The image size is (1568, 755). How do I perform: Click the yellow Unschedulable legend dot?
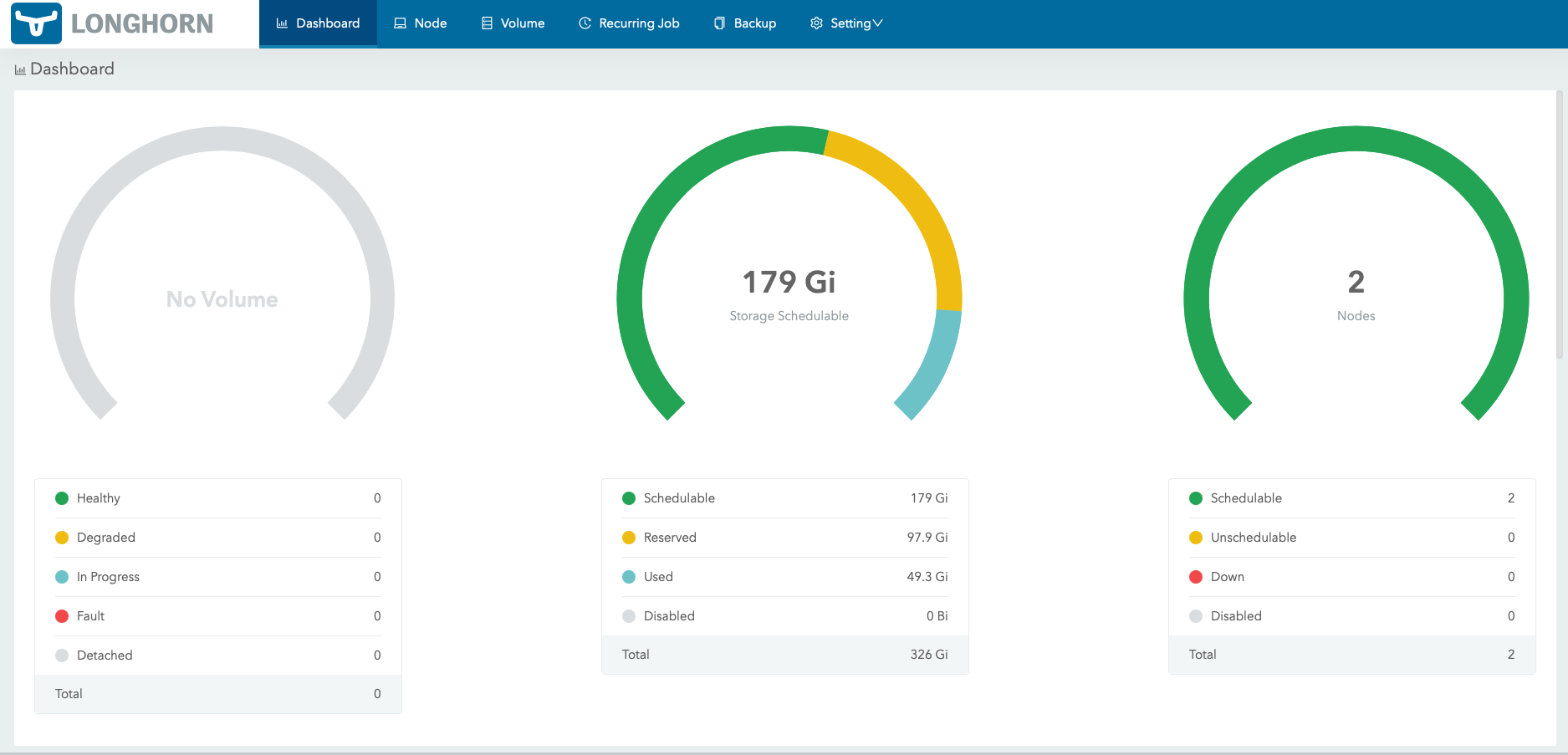click(x=1196, y=538)
